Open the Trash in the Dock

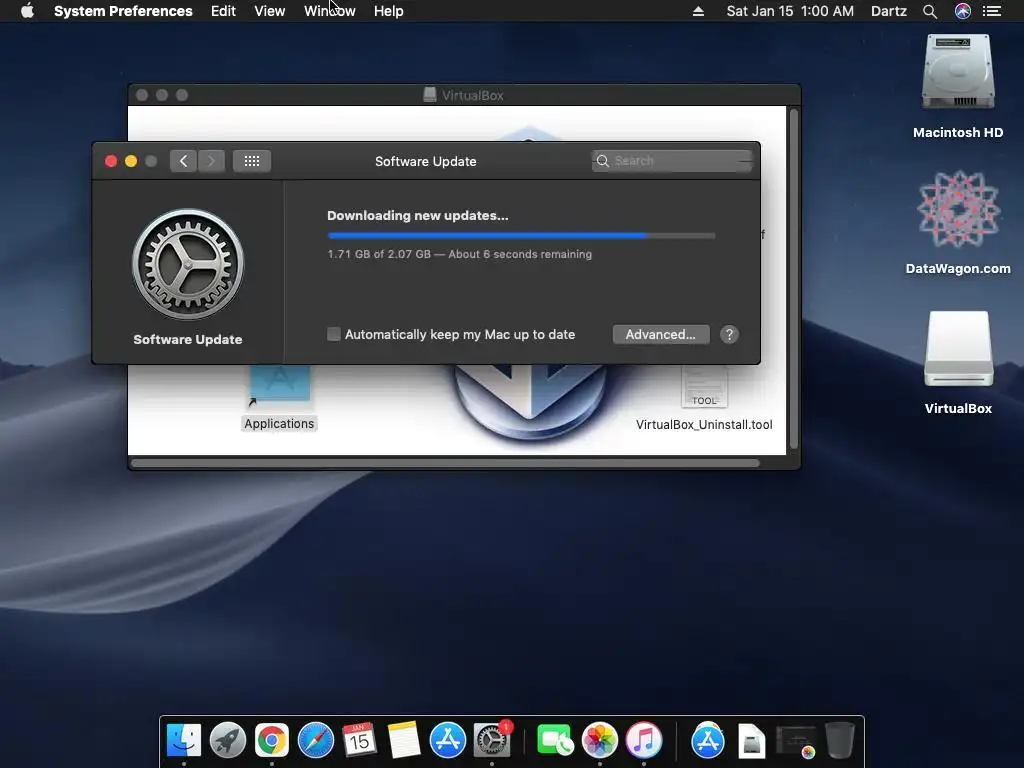coord(839,740)
